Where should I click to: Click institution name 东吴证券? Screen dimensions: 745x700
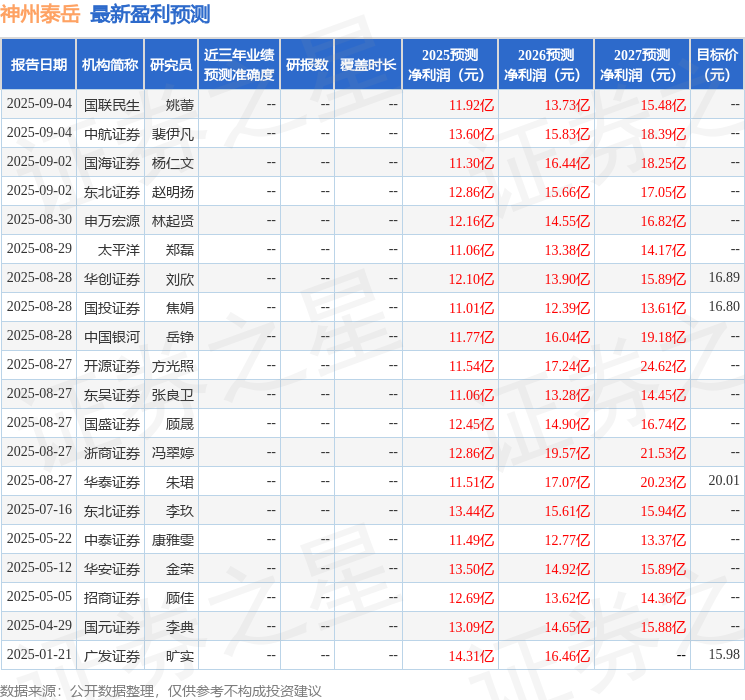point(112,395)
